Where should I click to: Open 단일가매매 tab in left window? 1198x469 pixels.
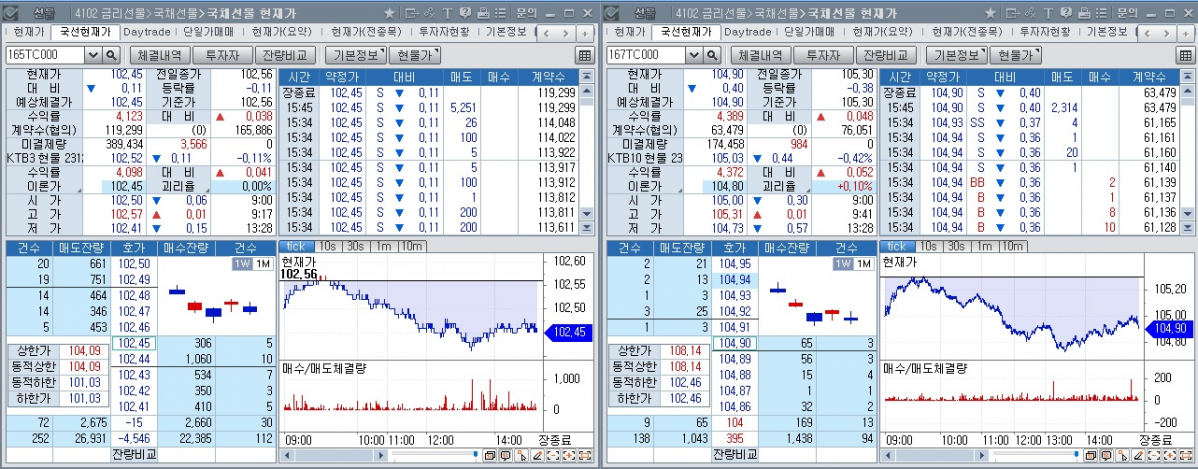(x=210, y=32)
